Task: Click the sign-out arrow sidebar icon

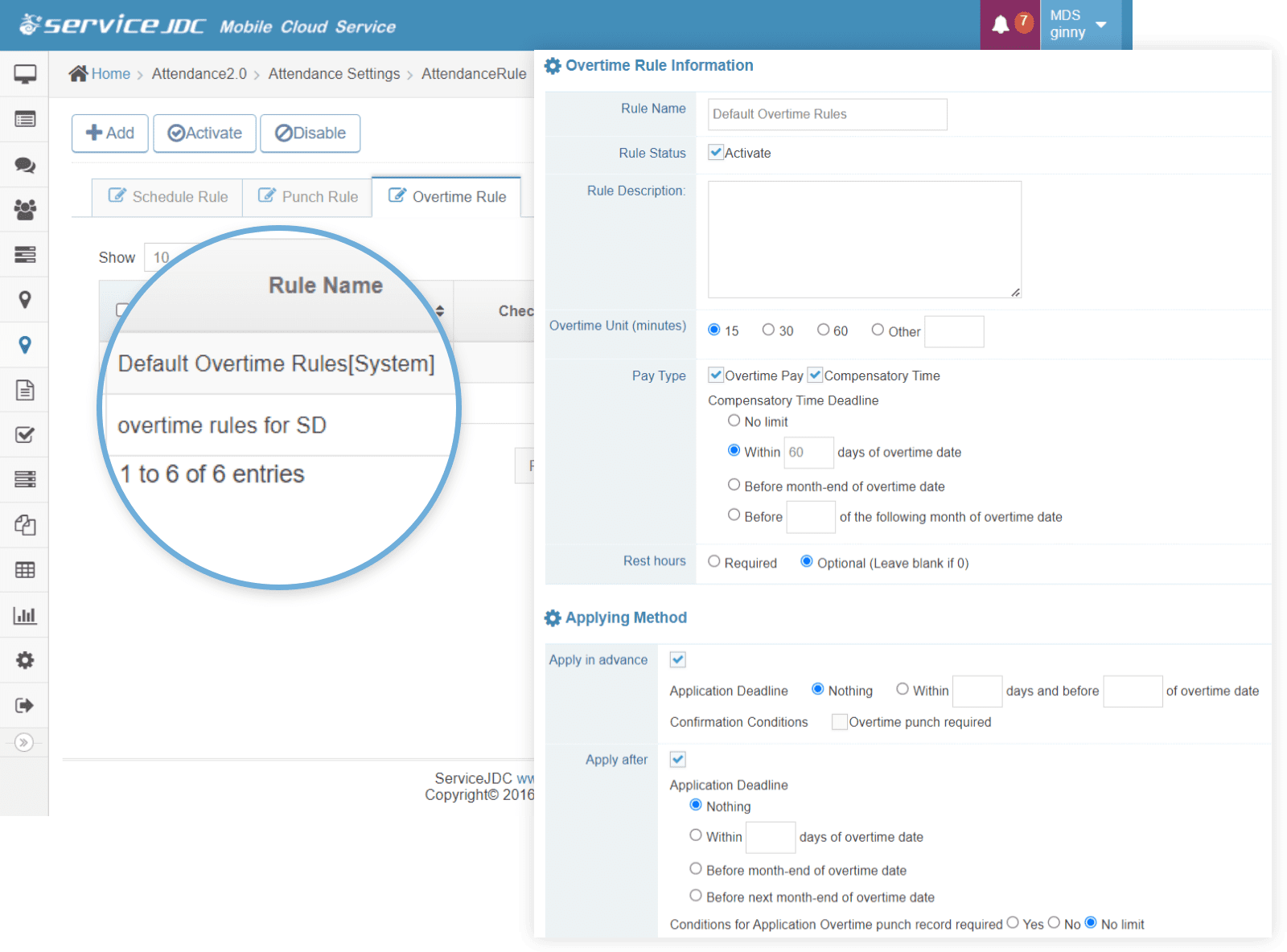Action: pyautogui.click(x=25, y=705)
